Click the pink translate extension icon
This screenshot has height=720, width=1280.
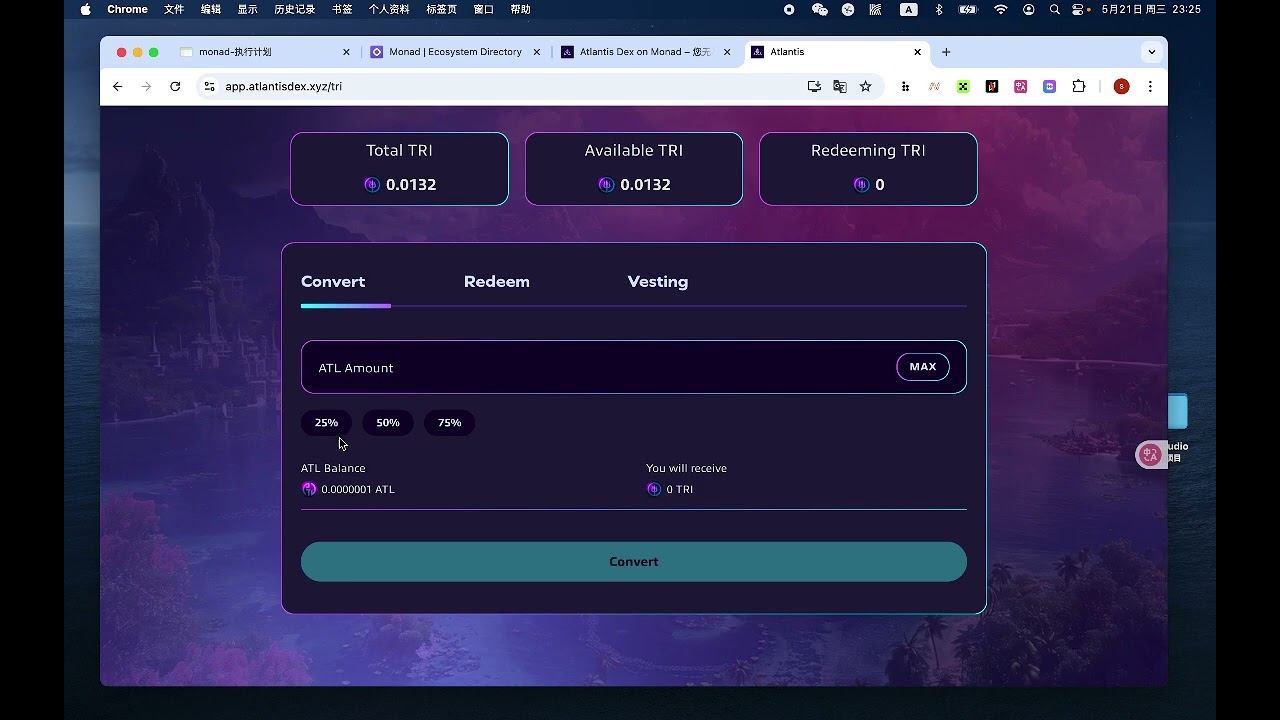point(1021,87)
